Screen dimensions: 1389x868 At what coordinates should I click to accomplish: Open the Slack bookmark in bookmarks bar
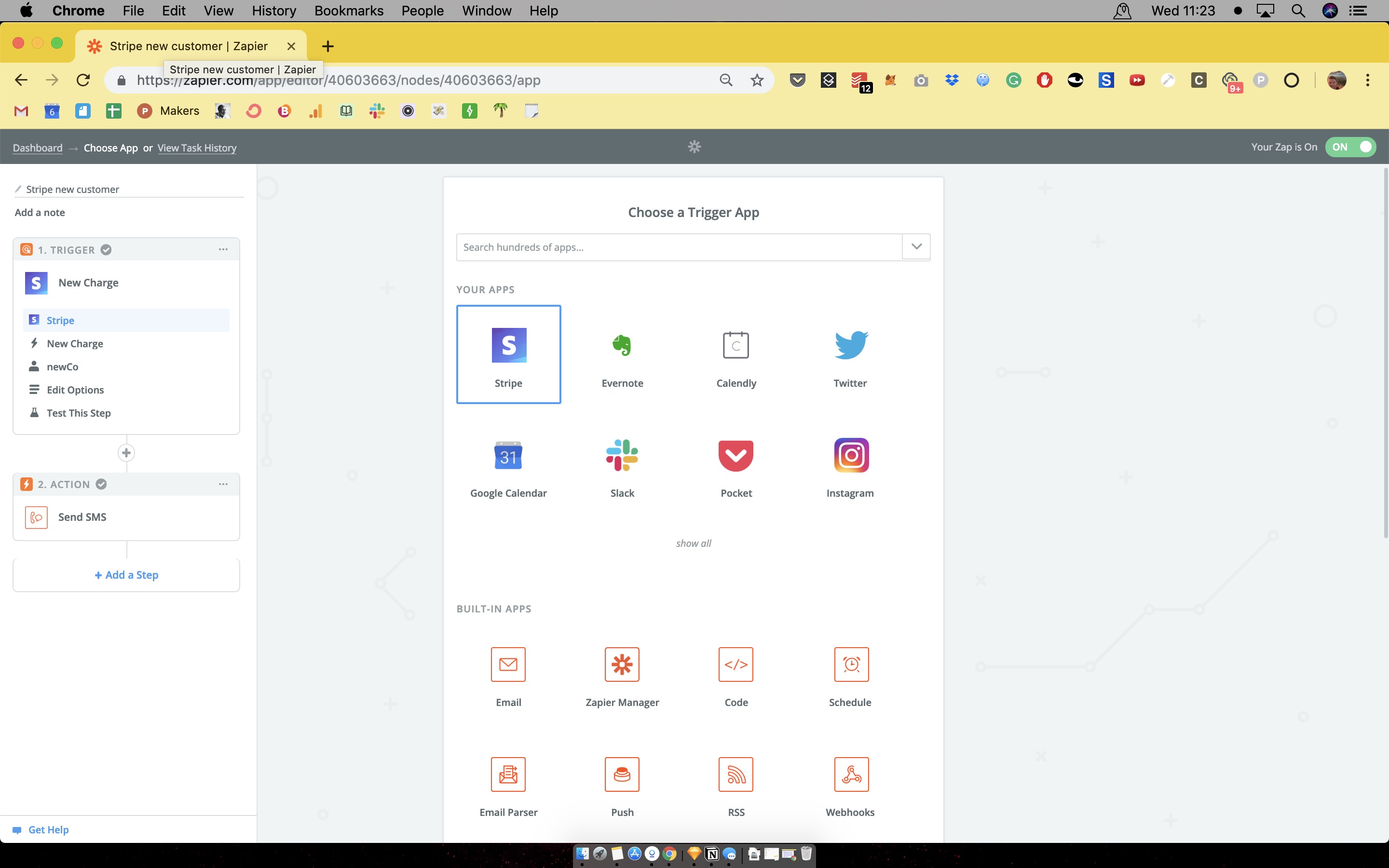tap(377, 111)
